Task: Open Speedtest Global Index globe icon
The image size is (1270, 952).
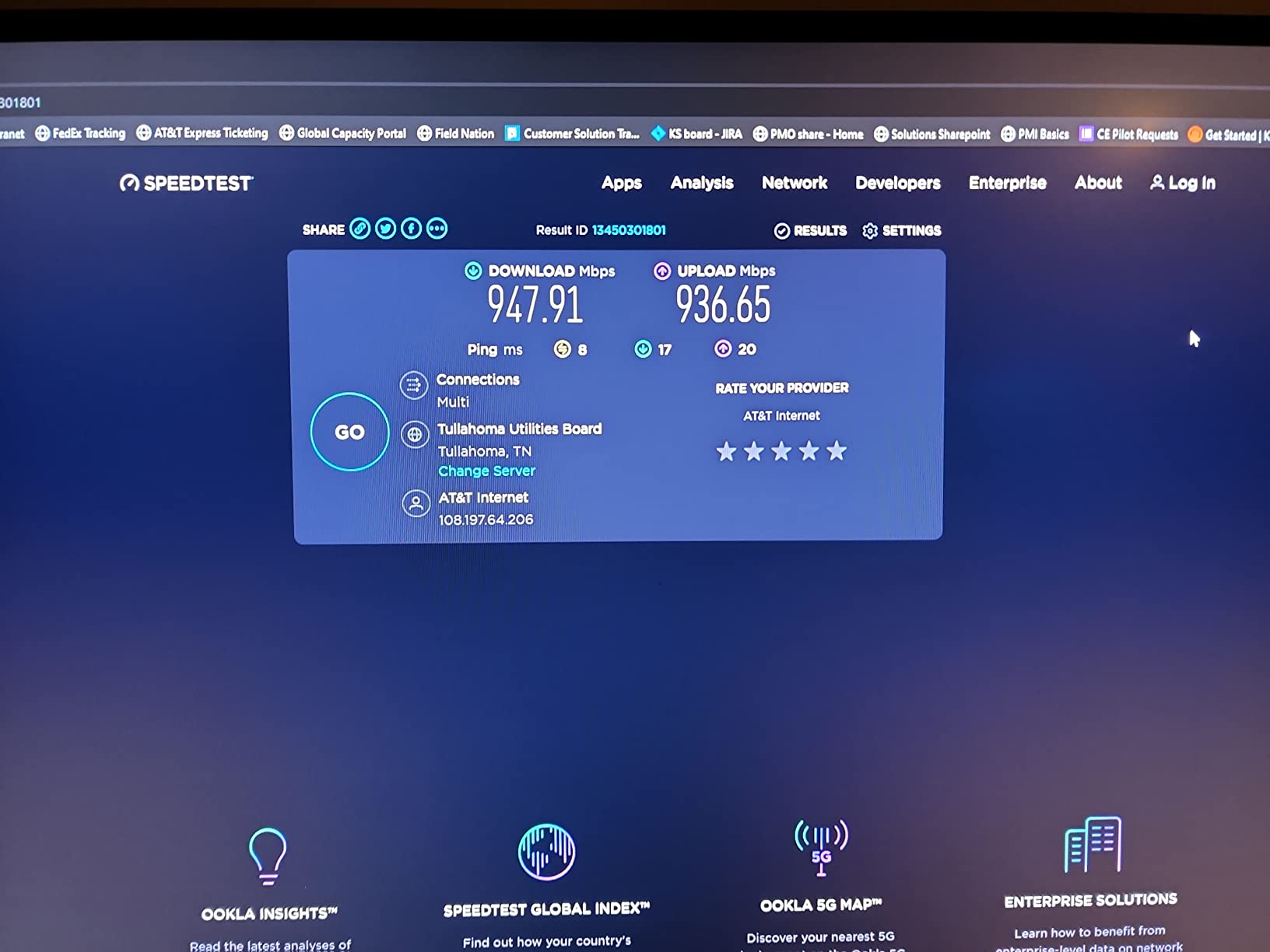Action: (x=546, y=852)
